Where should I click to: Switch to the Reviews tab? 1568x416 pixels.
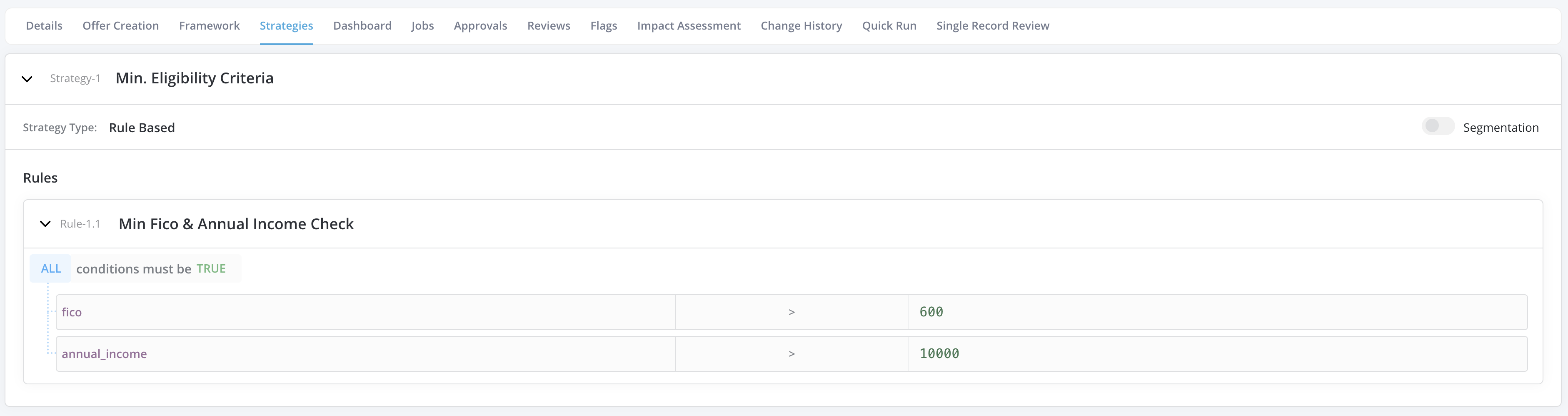549,25
